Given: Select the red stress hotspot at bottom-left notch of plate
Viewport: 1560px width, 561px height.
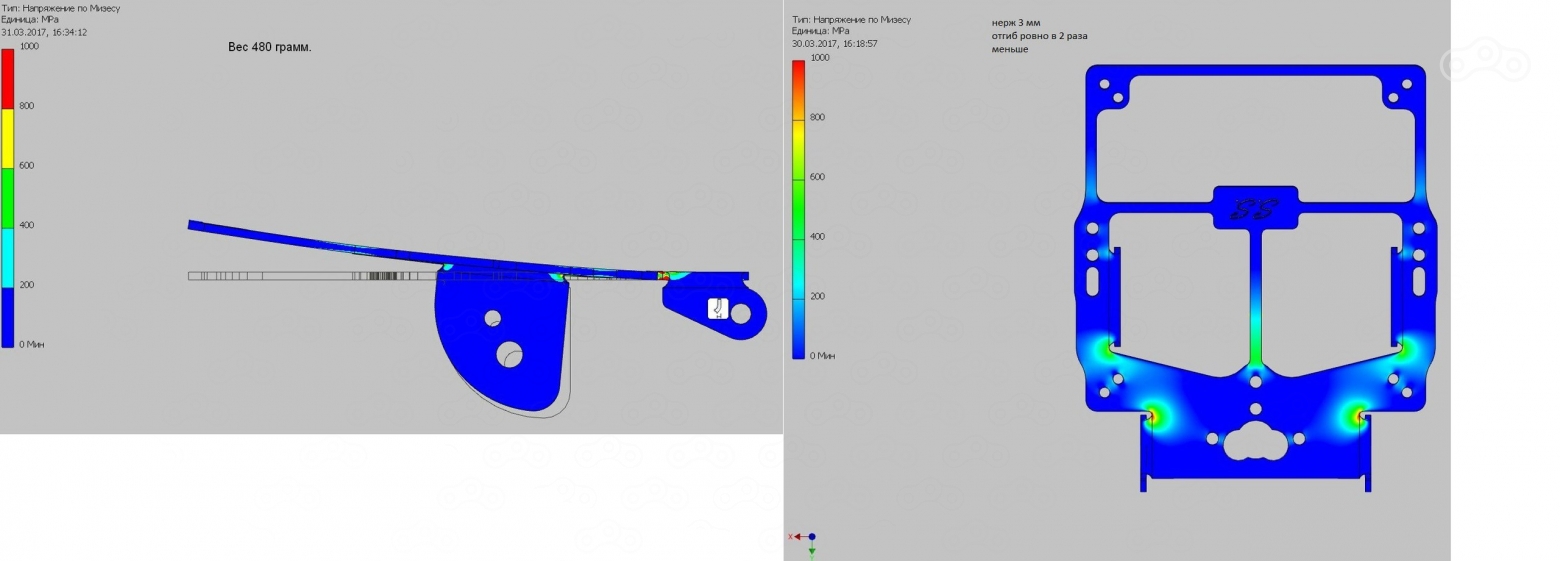Looking at the screenshot, I should tap(1151, 415).
